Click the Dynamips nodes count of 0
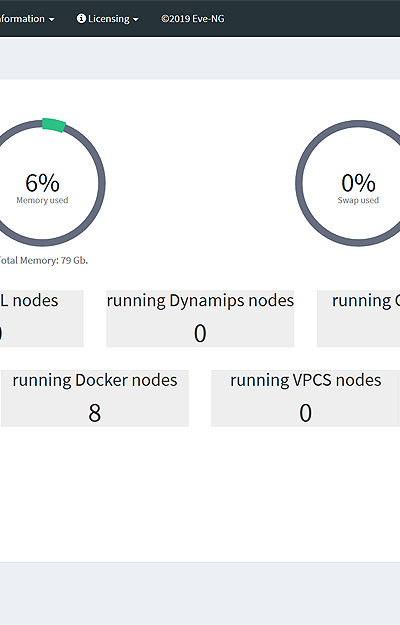The height and width of the screenshot is (625, 400). (x=200, y=333)
